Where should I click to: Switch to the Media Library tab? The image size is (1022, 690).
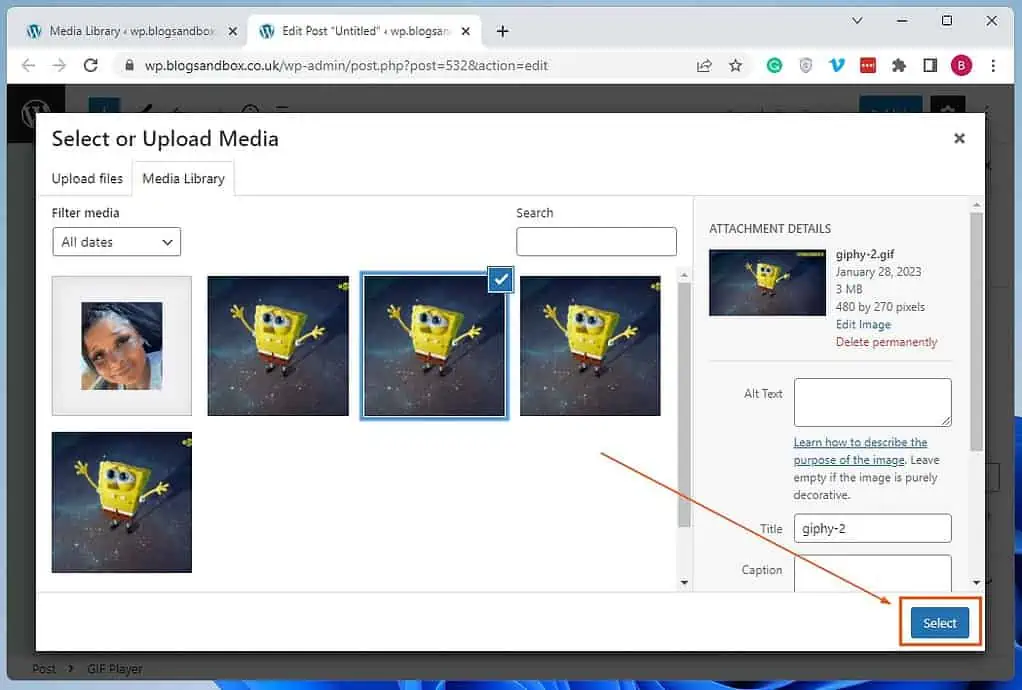[x=183, y=178]
